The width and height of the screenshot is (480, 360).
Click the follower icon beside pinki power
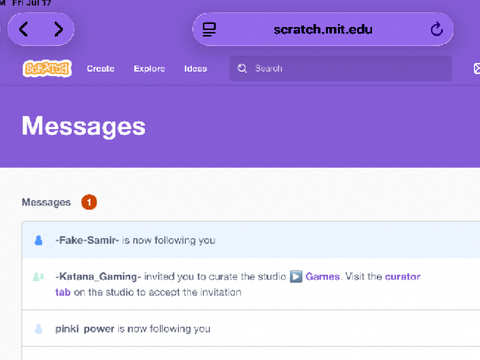pyautogui.click(x=39, y=329)
